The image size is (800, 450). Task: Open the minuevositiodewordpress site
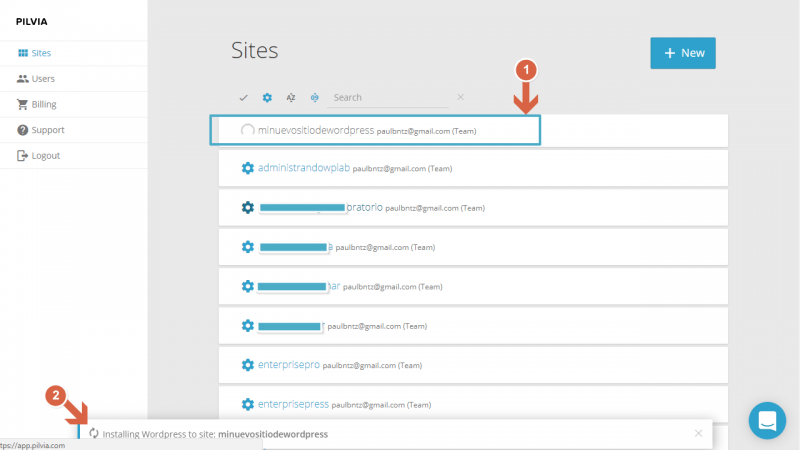click(316, 131)
